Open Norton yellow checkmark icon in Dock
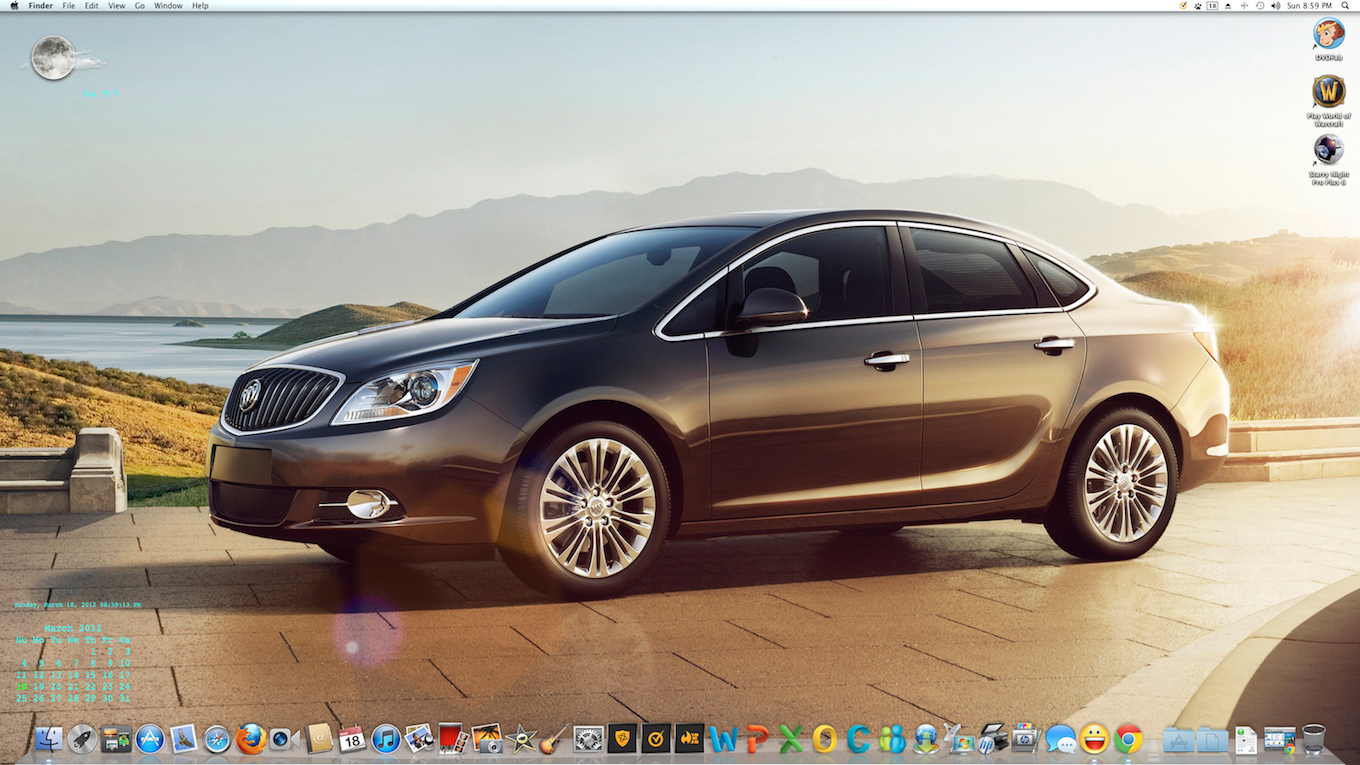The height and width of the screenshot is (765, 1360). point(656,739)
